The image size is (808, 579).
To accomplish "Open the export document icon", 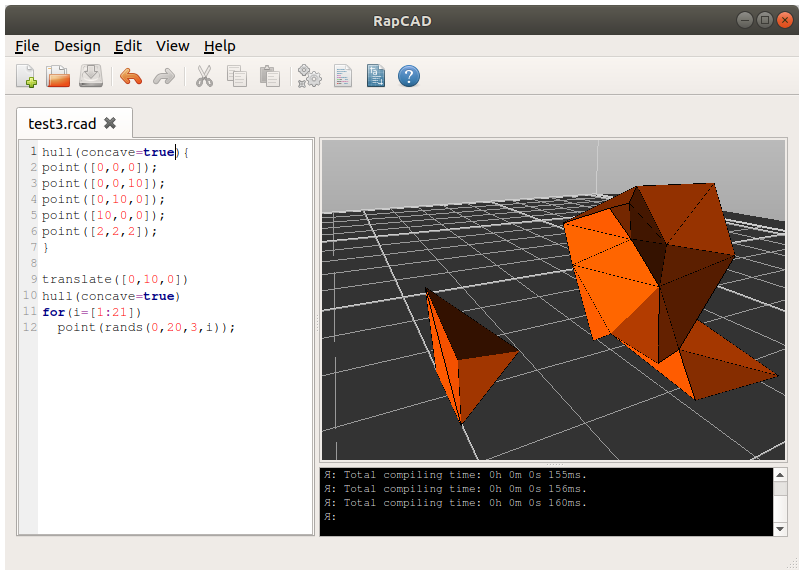I will 376,75.
